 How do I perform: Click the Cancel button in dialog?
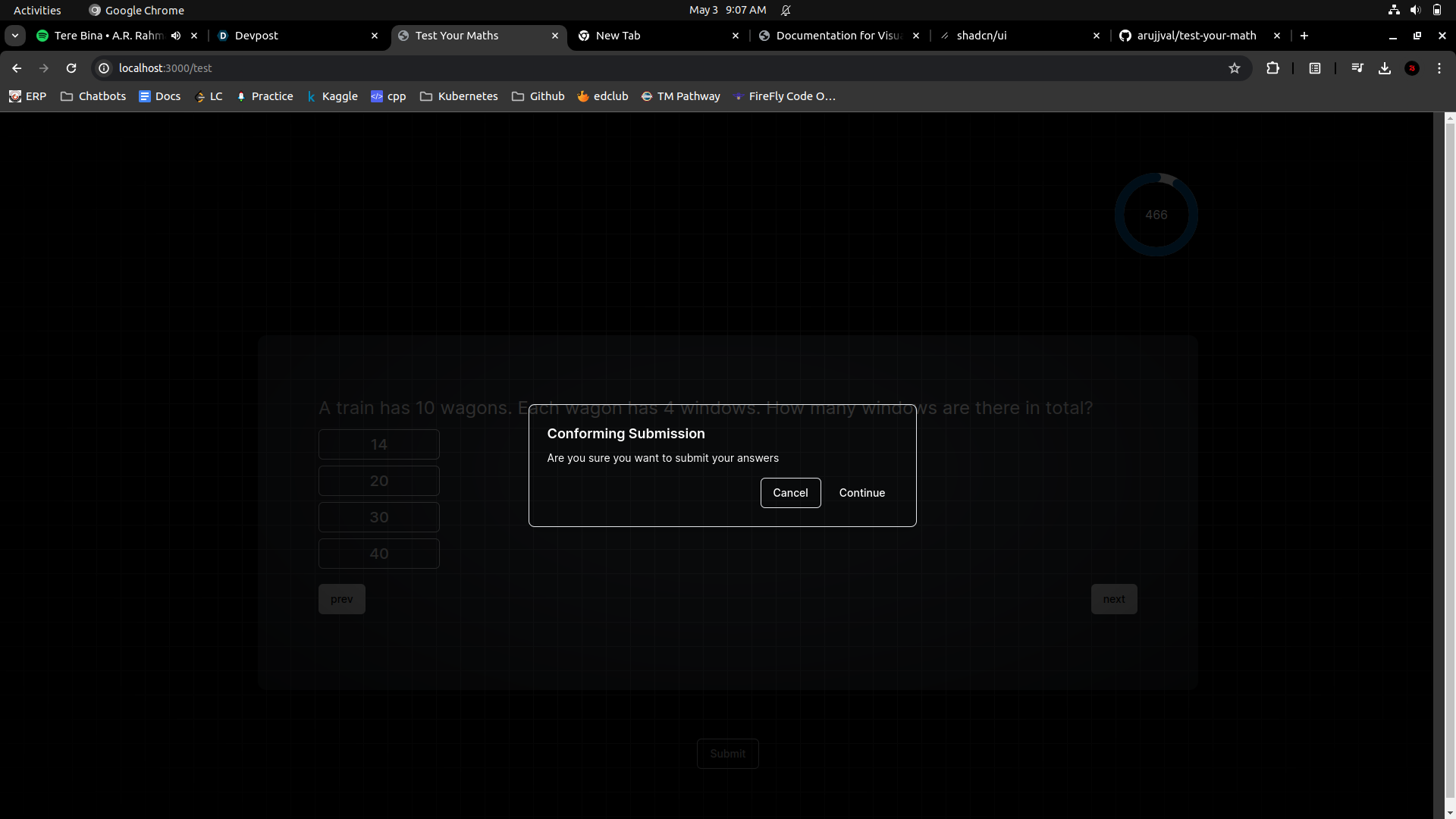tap(790, 493)
